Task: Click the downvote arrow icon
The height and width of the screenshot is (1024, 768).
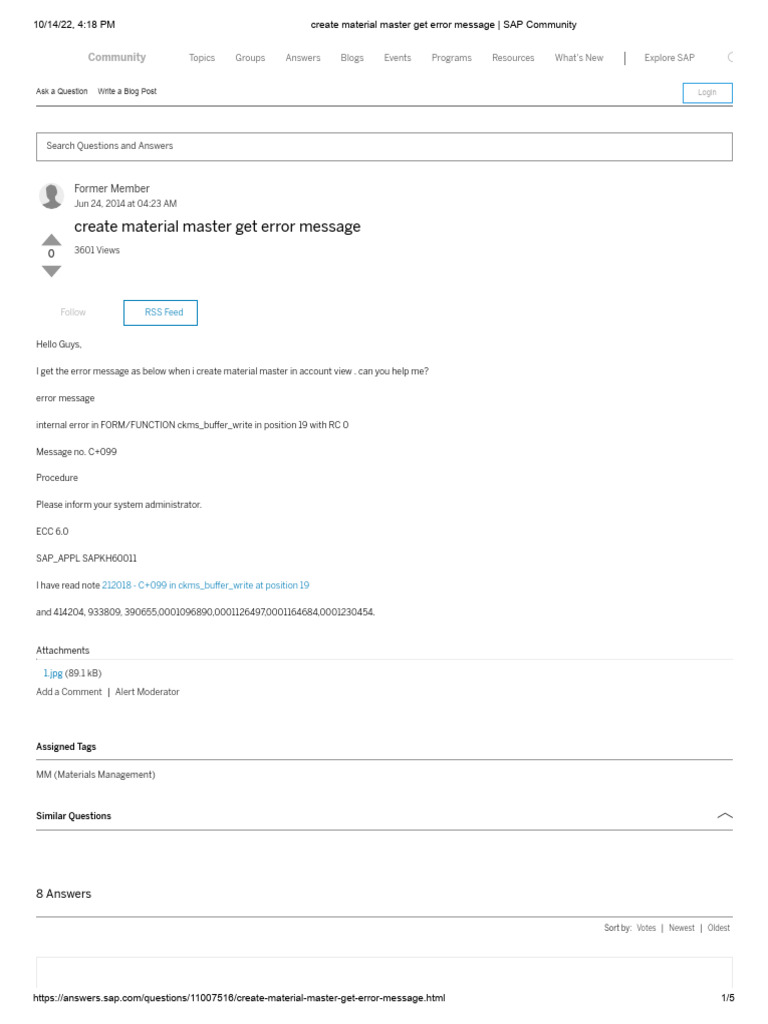Action: [51, 271]
